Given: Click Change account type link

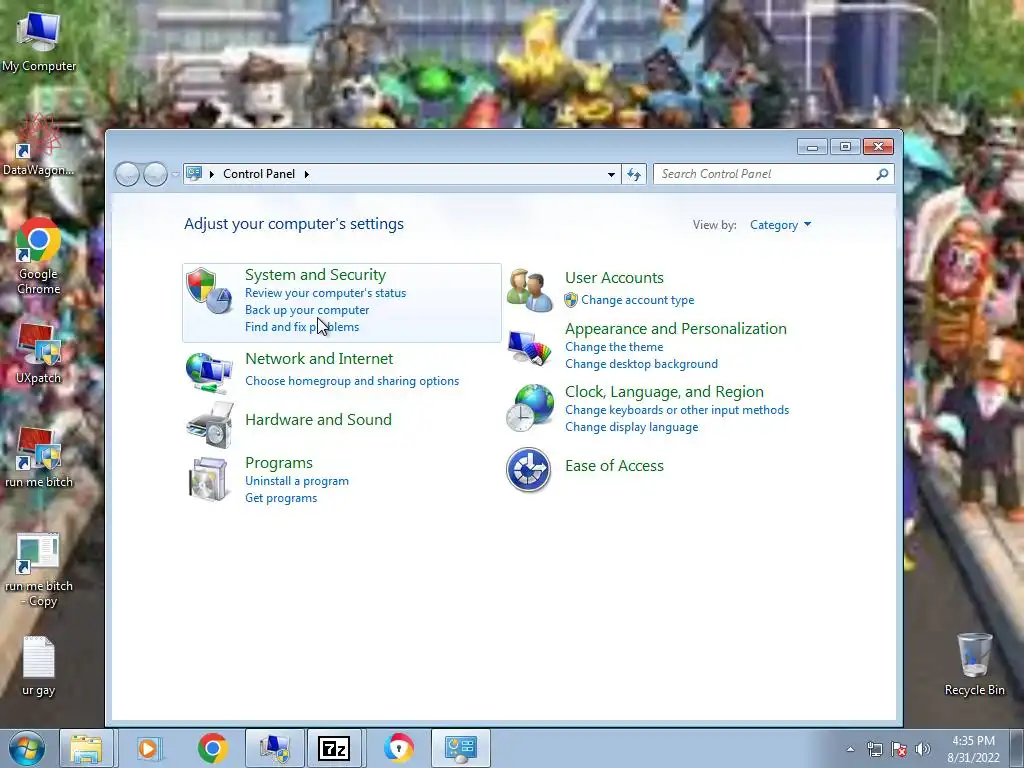Looking at the screenshot, I should (x=637, y=300).
